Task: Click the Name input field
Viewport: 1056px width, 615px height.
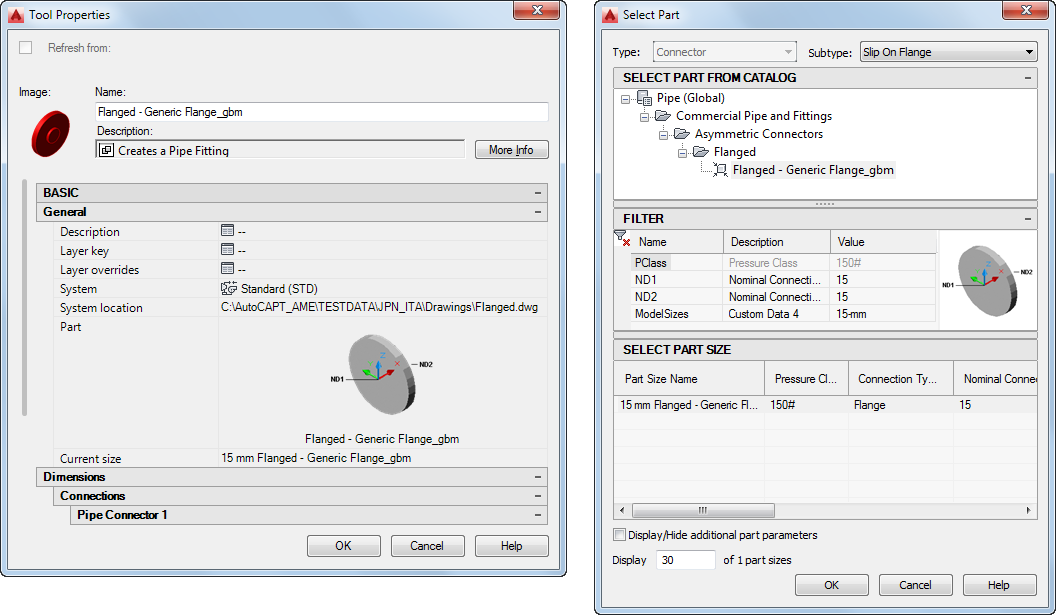Action: 322,112
